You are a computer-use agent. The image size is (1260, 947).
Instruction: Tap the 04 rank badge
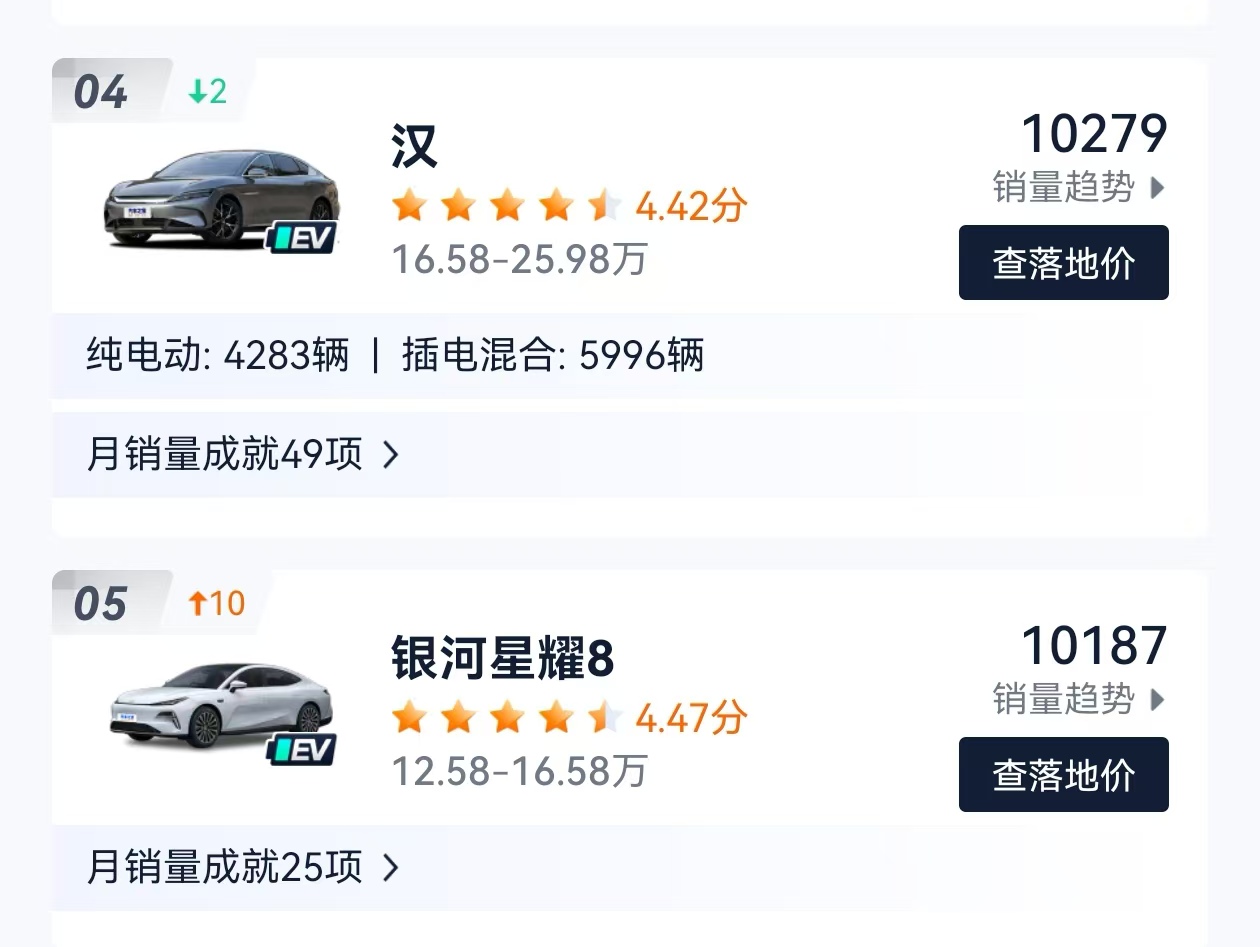[100, 92]
